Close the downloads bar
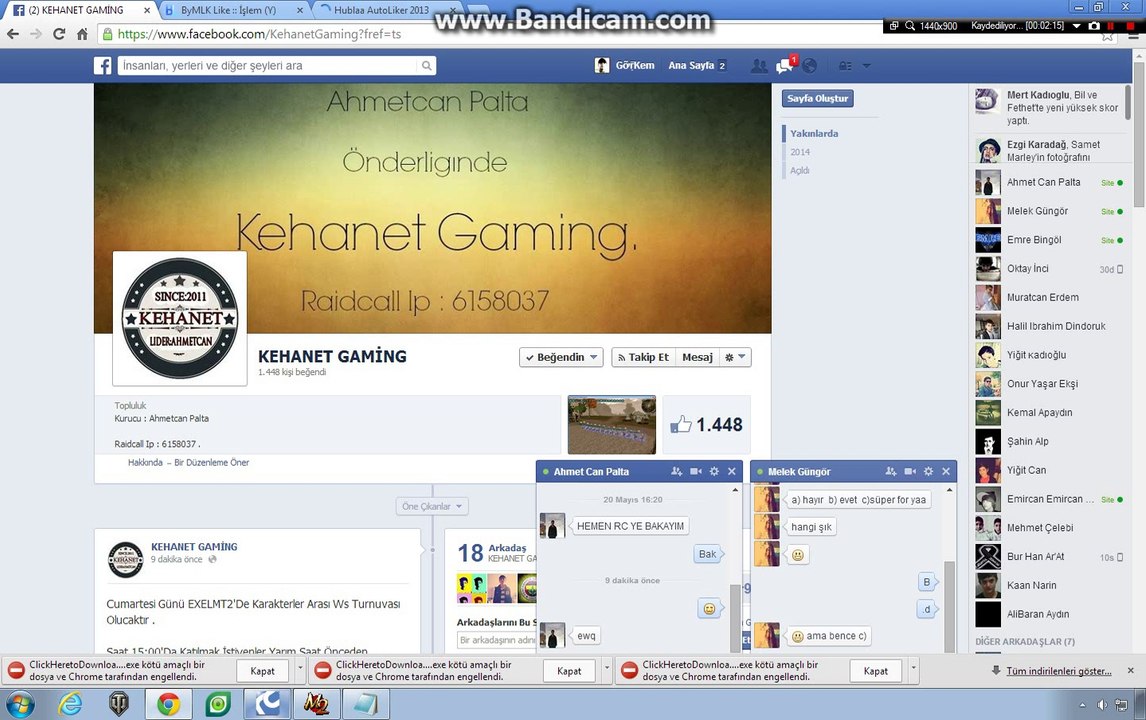This screenshot has height=720, width=1146. coord(1131,670)
